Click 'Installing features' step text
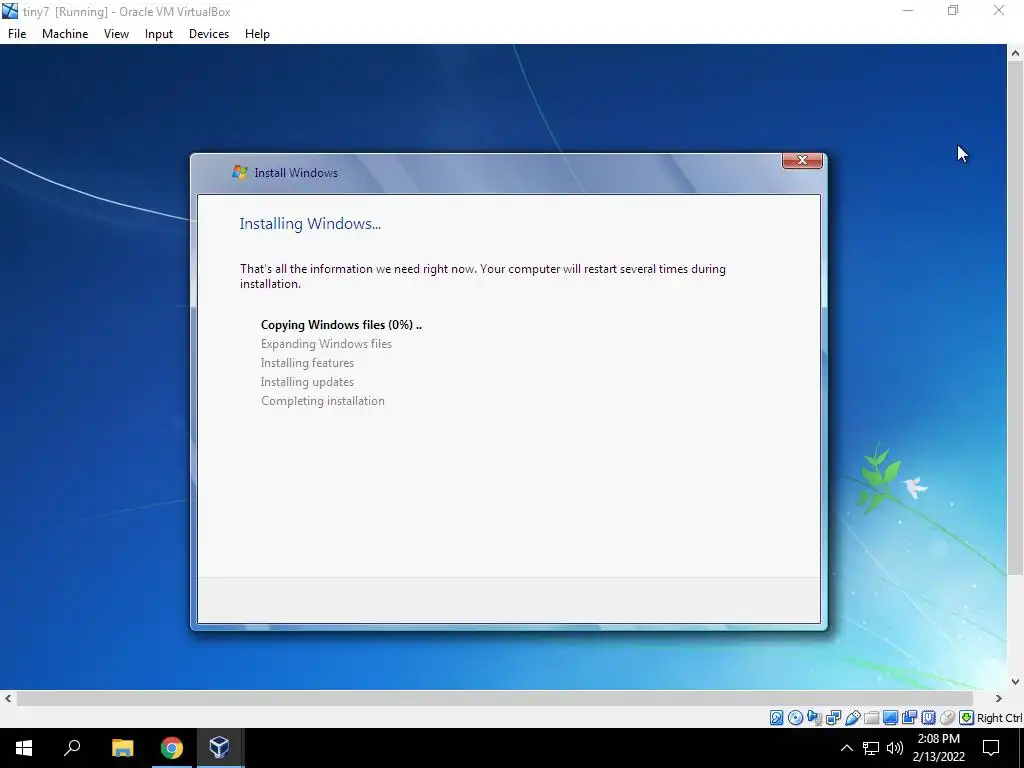The height and width of the screenshot is (768, 1024). click(307, 362)
